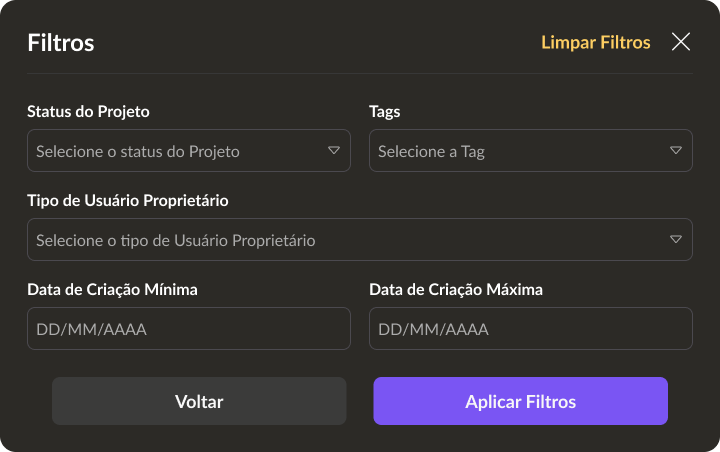Click the "Tags" field label
Viewport: 720px width, 452px height.
point(385,111)
